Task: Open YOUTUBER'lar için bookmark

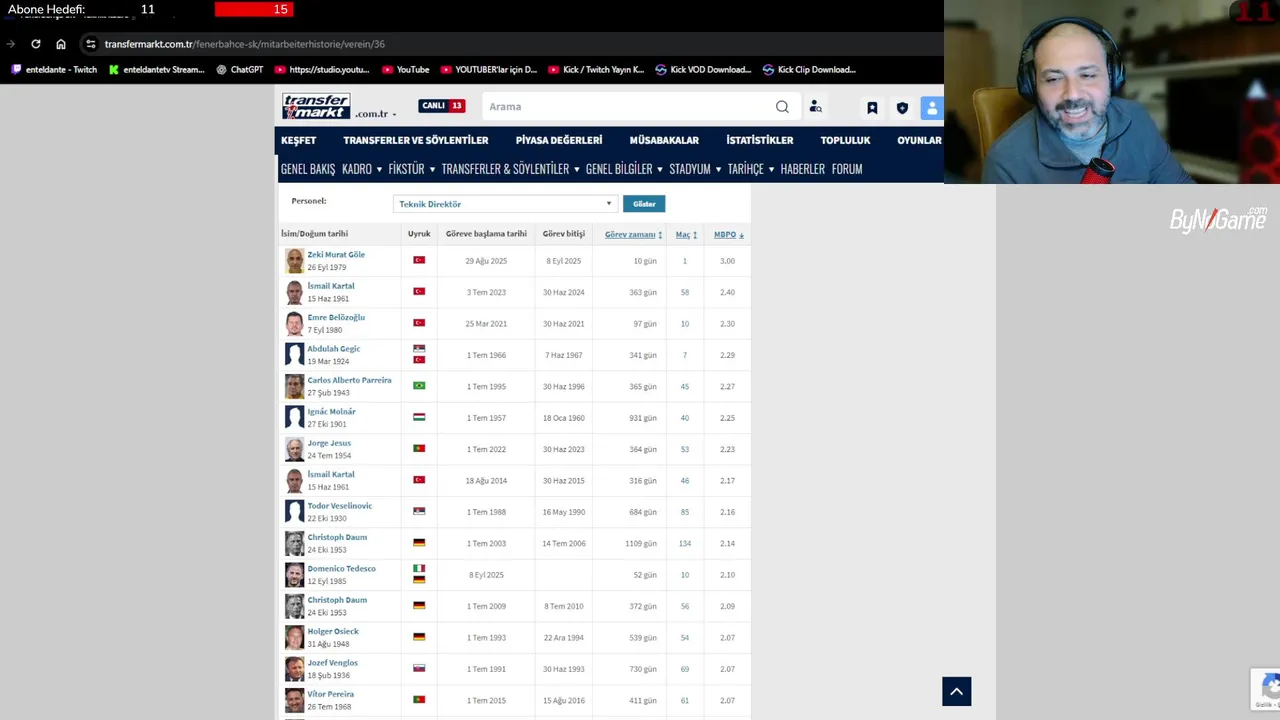Action: click(x=488, y=70)
